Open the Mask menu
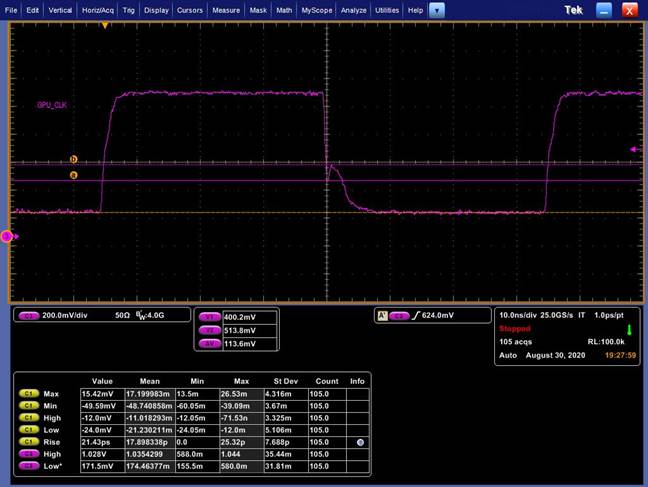Image resolution: width=648 pixels, height=487 pixels. pos(258,10)
